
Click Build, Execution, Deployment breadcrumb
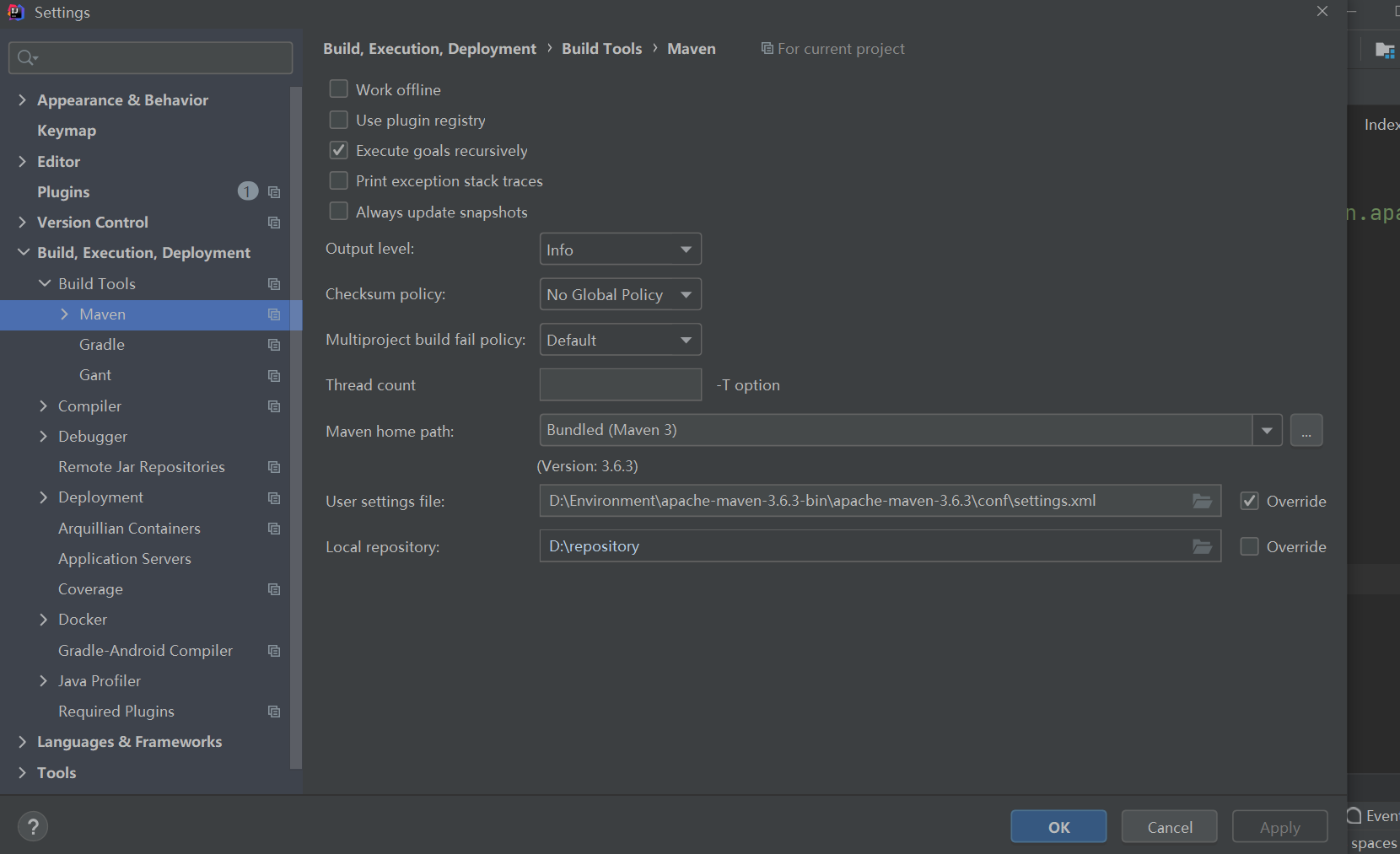coord(429,49)
